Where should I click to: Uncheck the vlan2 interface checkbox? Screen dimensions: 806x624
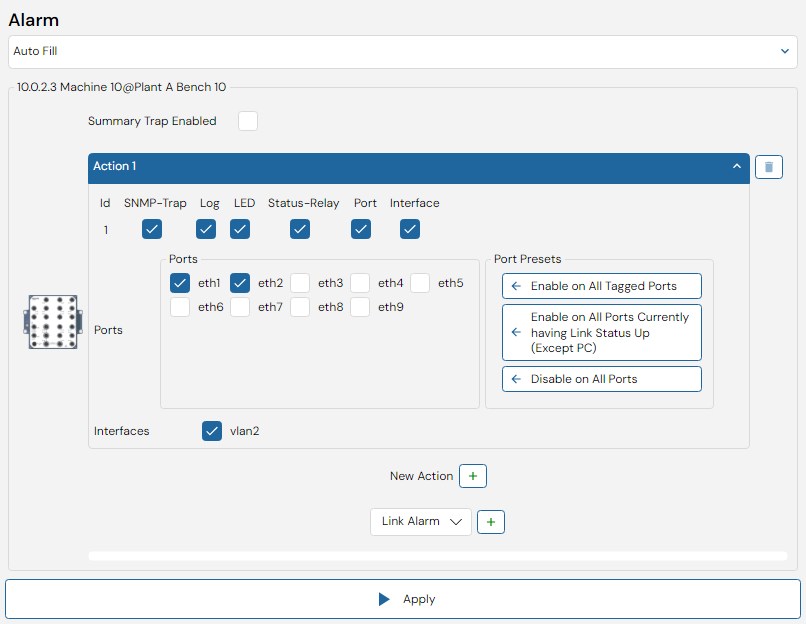pyautogui.click(x=212, y=431)
